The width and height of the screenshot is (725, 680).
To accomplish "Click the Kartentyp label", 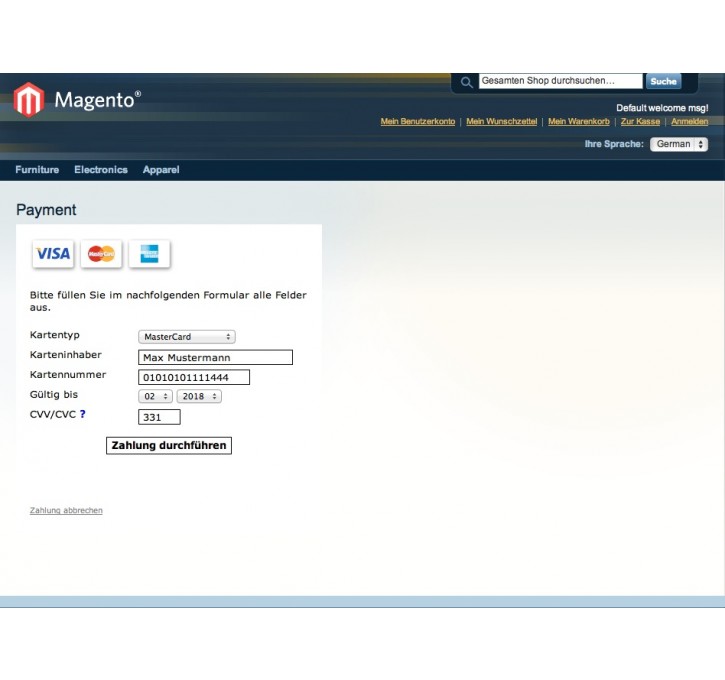I will point(55,335).
